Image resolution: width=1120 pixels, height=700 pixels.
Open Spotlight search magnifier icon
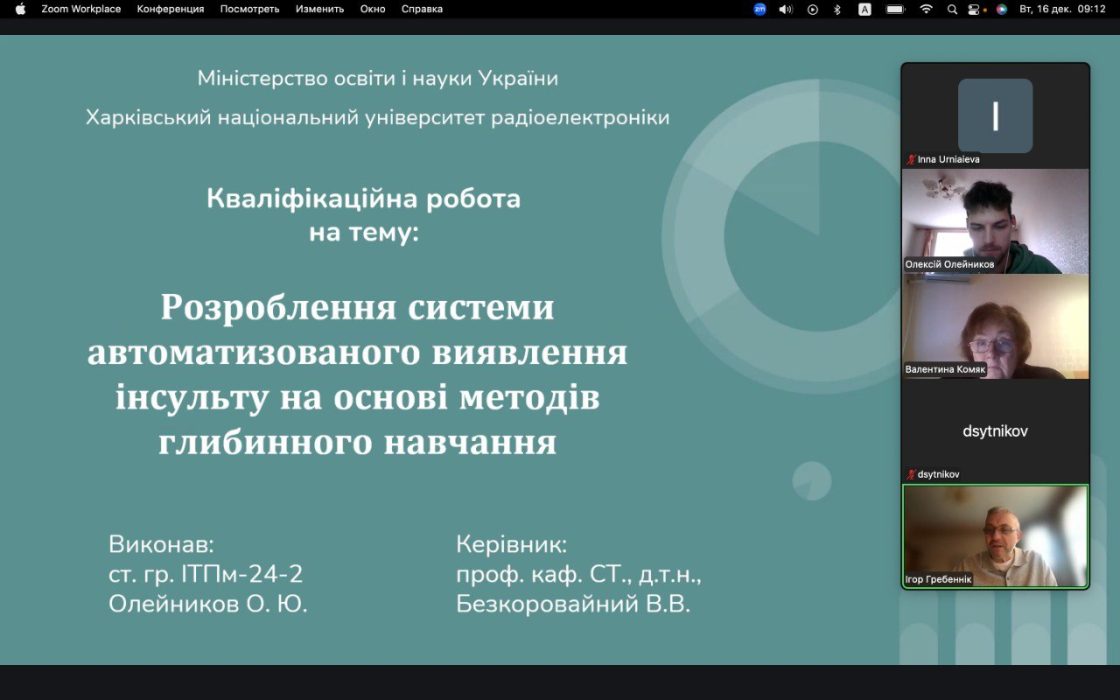(x=951, y=9)
